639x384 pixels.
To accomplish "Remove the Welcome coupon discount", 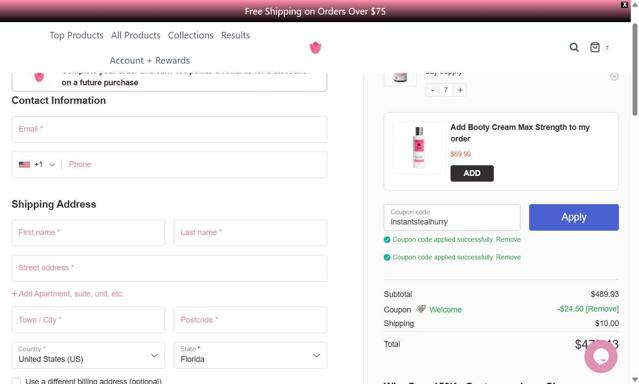I will coord(602,309).
